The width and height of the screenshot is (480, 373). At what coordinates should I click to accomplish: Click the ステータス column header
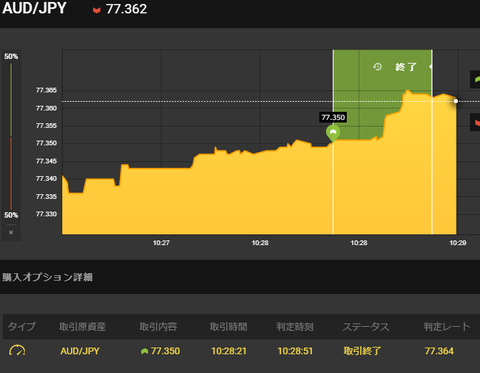tap(366, 327)
